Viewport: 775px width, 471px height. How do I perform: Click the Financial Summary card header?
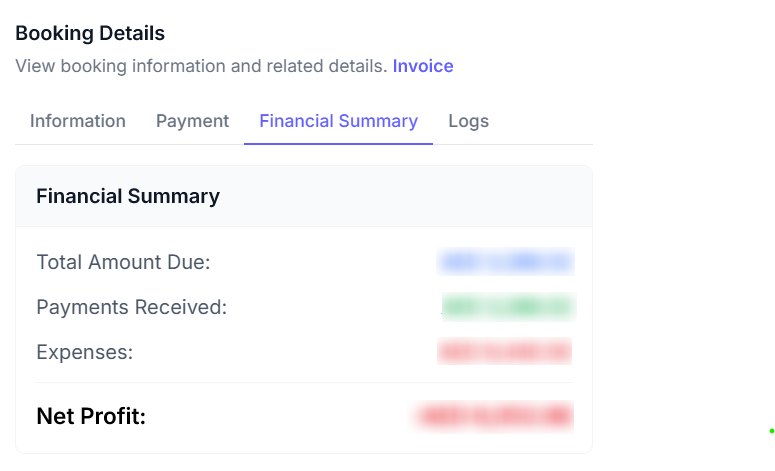pyautogui.click(x=128, y=196)
